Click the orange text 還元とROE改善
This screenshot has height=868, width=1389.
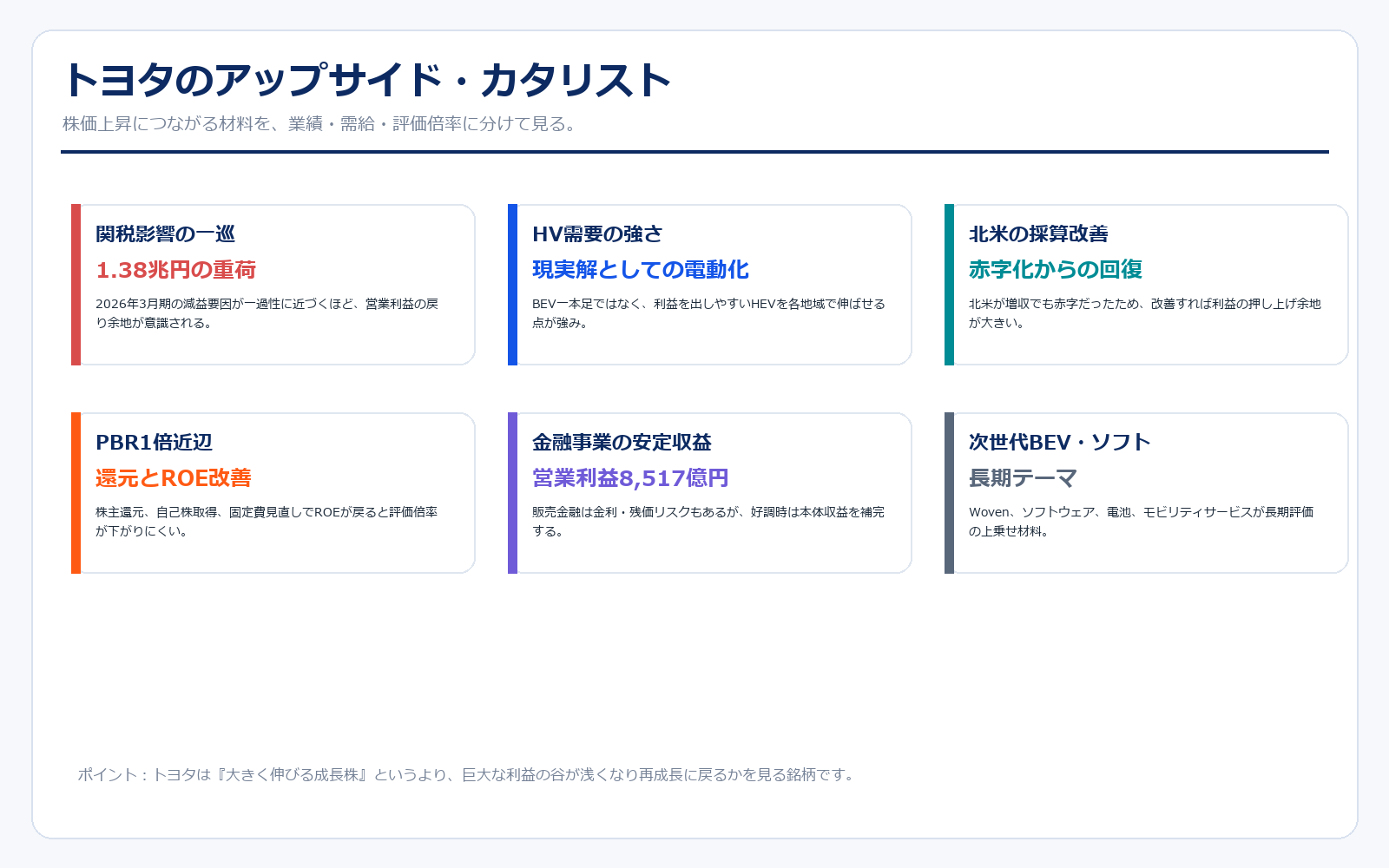click(x=174, y=478)
